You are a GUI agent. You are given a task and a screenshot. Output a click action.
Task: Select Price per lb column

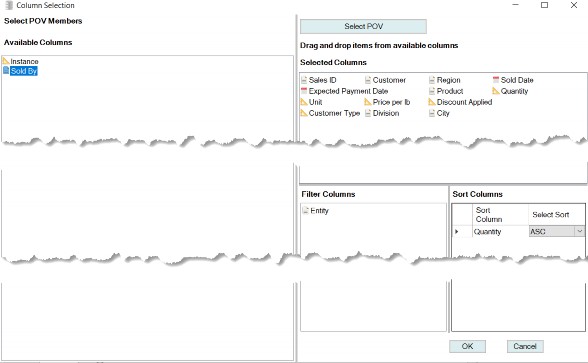(392, 102)
